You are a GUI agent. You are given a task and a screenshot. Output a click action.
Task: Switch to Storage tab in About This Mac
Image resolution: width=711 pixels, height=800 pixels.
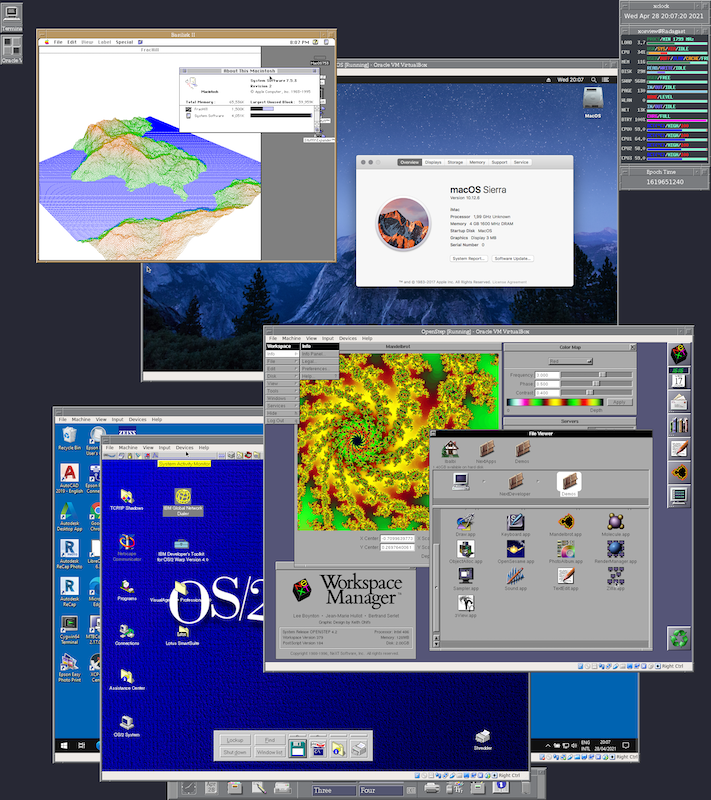coord(455,162)
